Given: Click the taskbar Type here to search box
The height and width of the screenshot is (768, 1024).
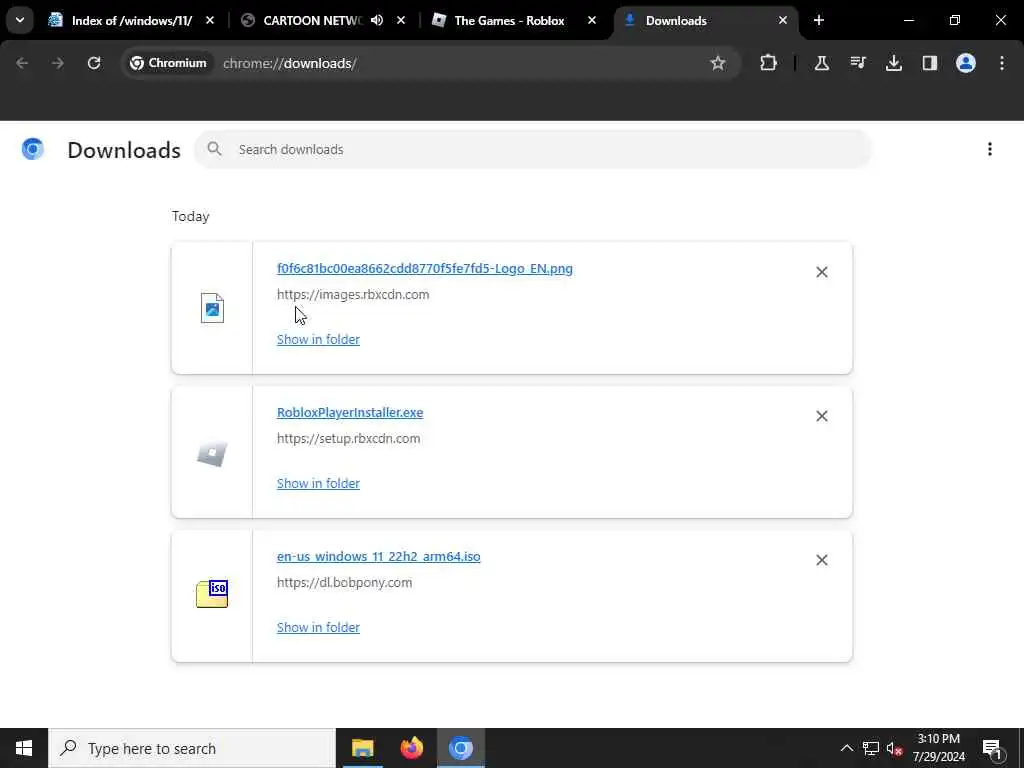Looking at the screenshot, I should [192, 748].
